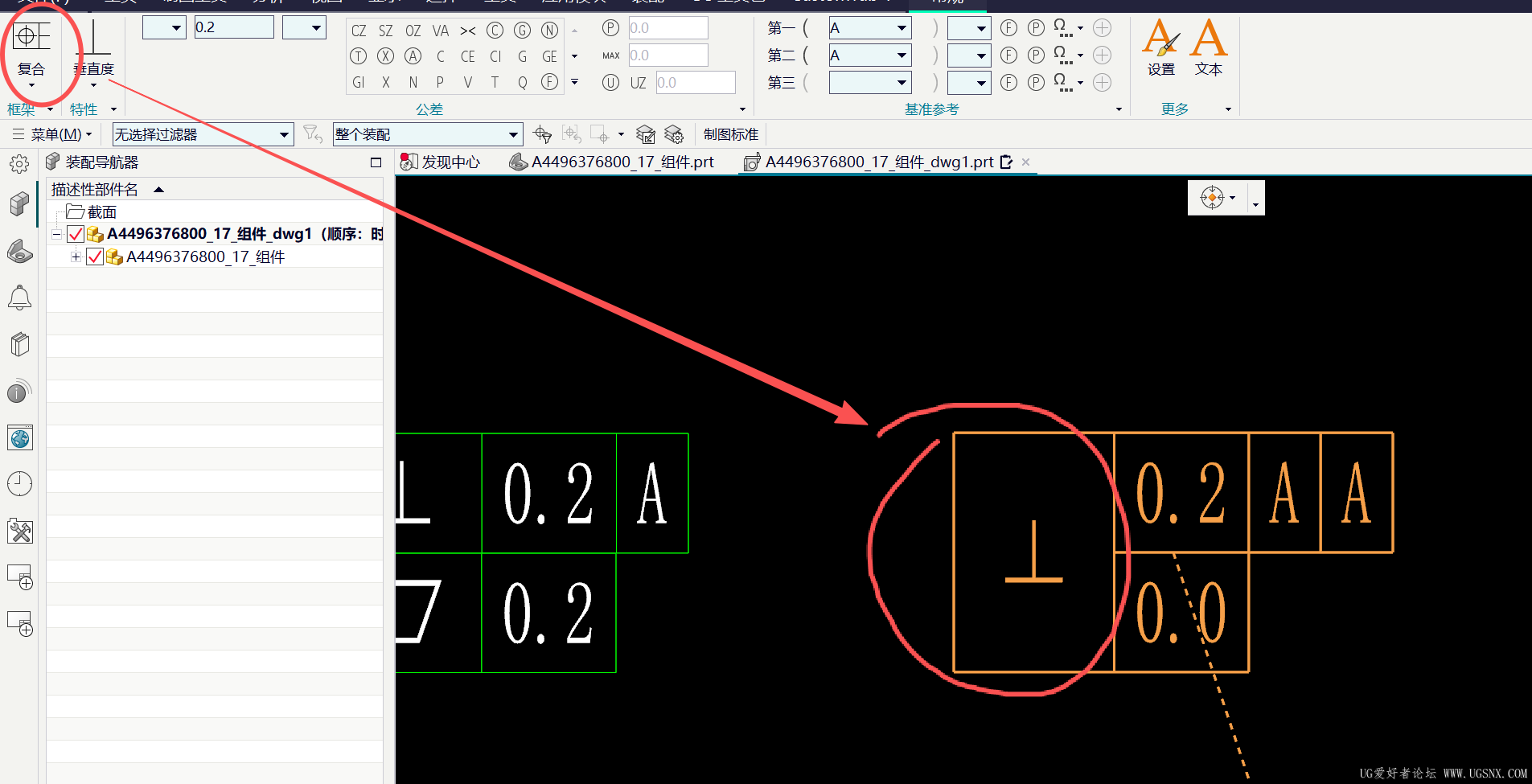Screen dimensions: 1532x784
Task: Click the circled P on the 第二 datum row
Action: (x=1037, y=55)
